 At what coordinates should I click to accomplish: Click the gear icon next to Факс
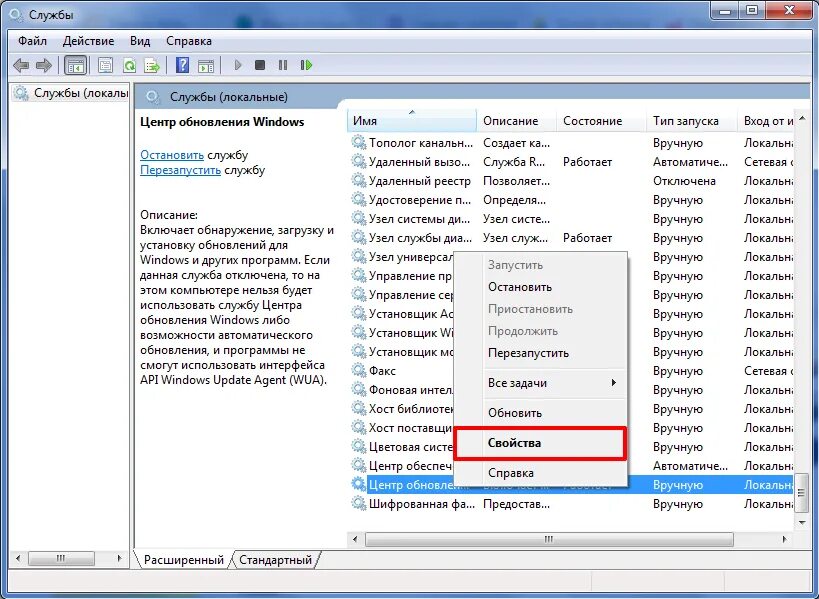pos(358,370)
